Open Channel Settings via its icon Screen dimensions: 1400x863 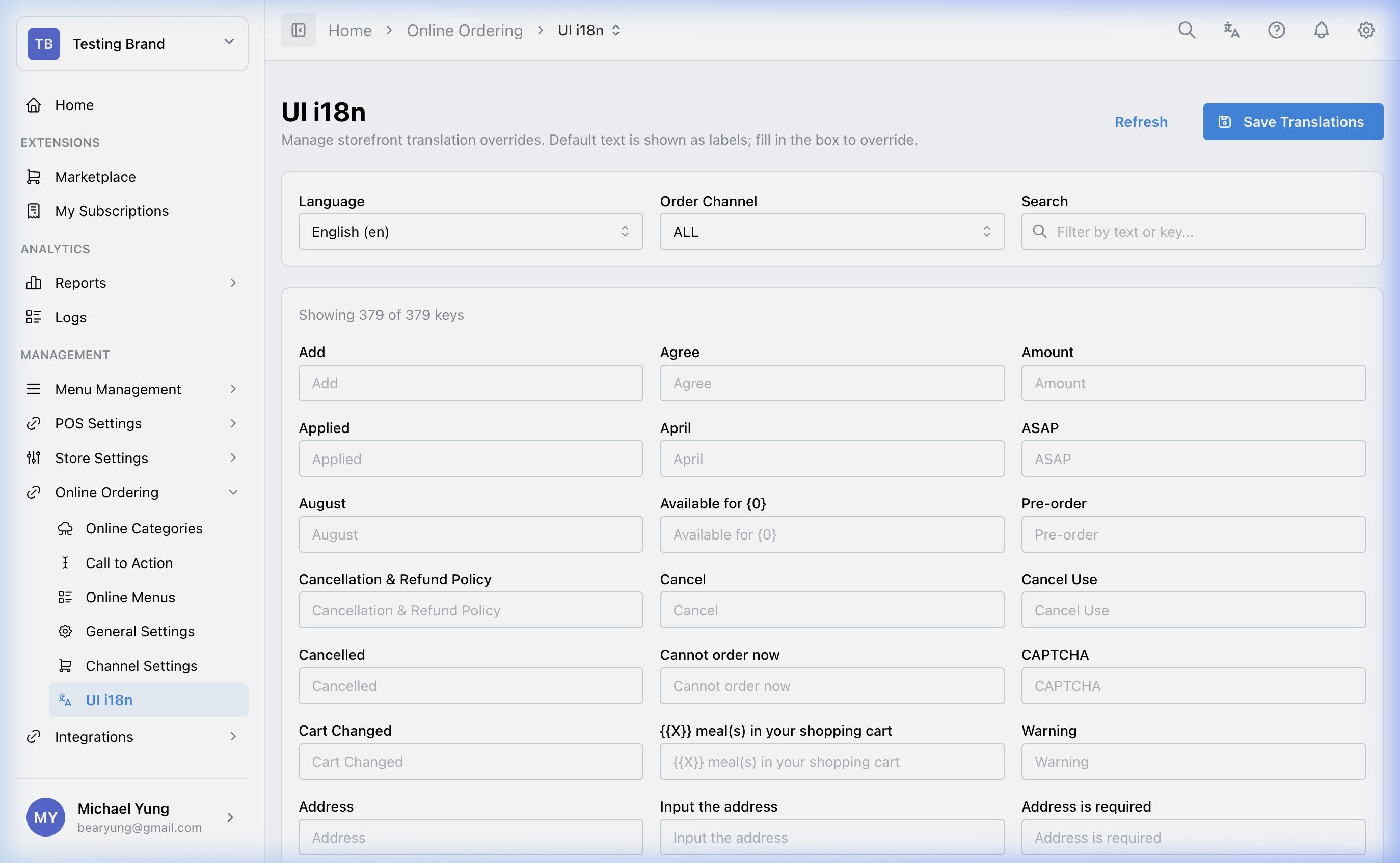[x=65, y=665]
